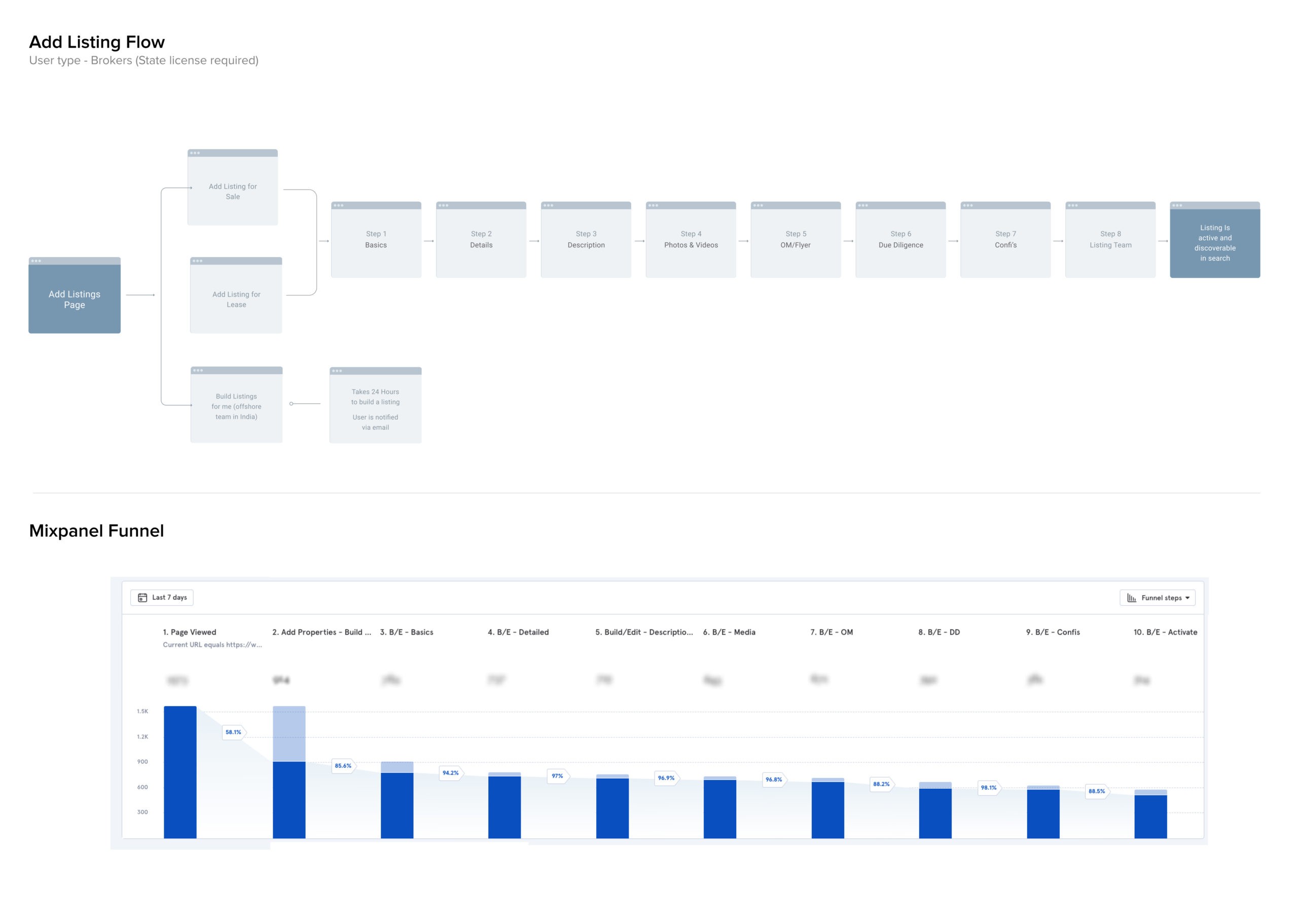
Task: Select the 88.2% conversion label
Action: tap(881, 784)
